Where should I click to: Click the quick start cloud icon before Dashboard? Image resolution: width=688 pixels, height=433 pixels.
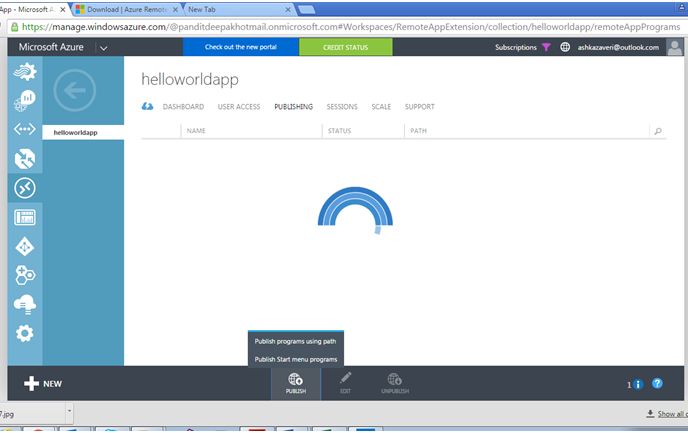point(147,106)
